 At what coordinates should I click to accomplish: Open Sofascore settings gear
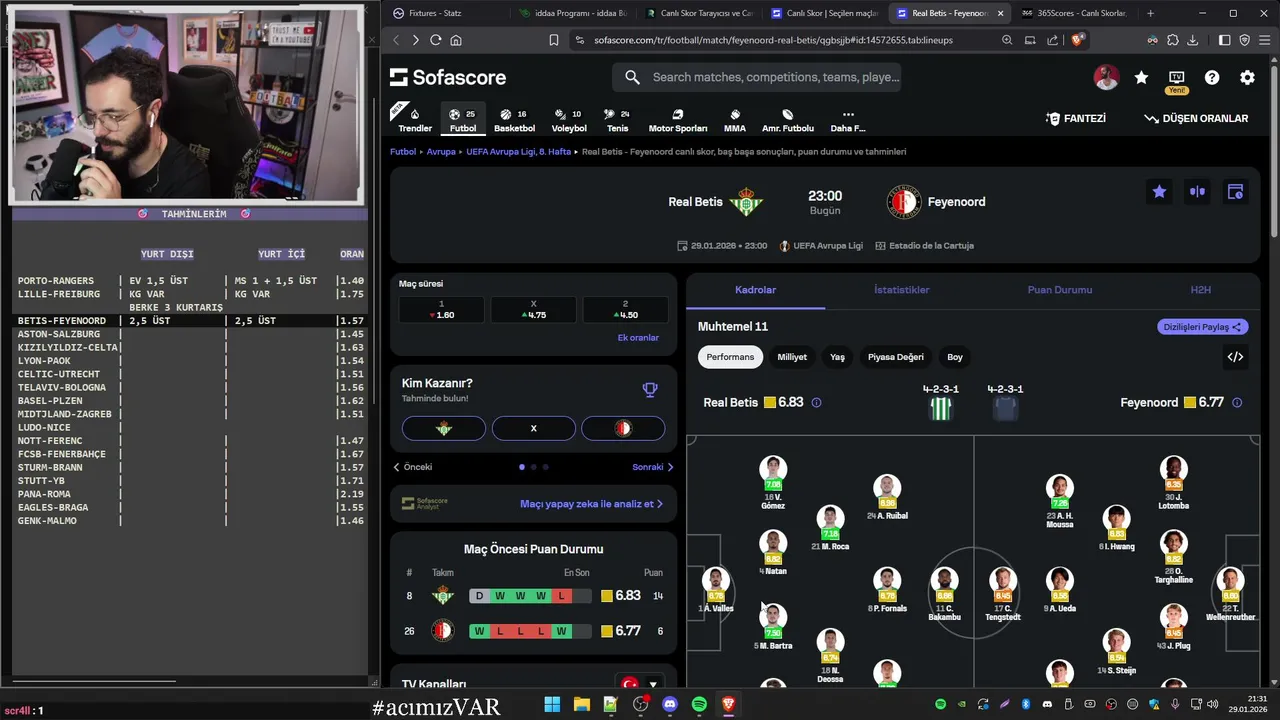pos(1247,77)
